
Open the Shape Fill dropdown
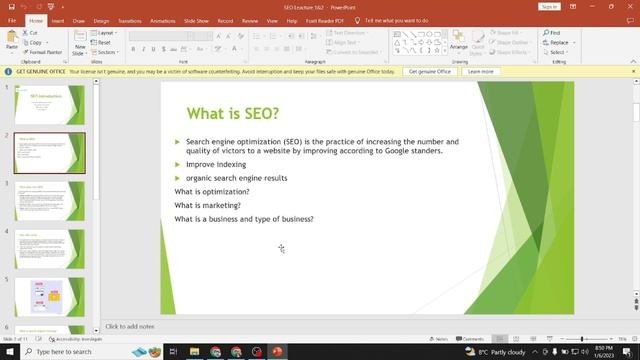[x=507, y=33]
